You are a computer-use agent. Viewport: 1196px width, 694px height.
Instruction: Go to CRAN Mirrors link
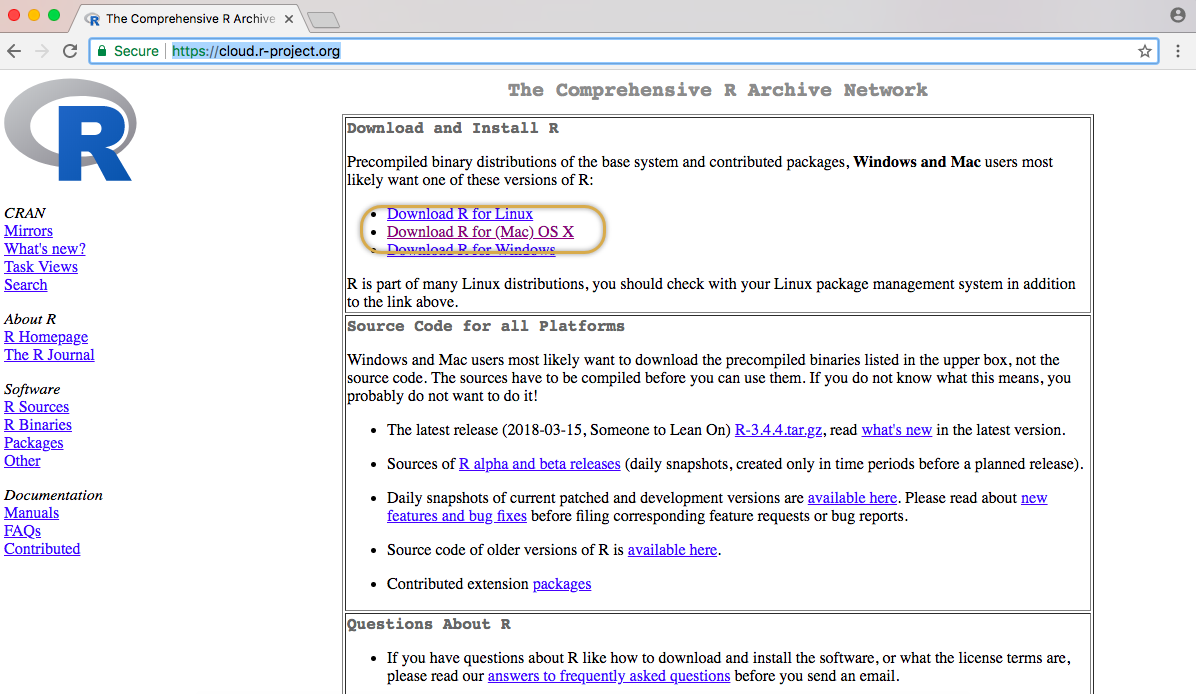(x=28, y=231)
